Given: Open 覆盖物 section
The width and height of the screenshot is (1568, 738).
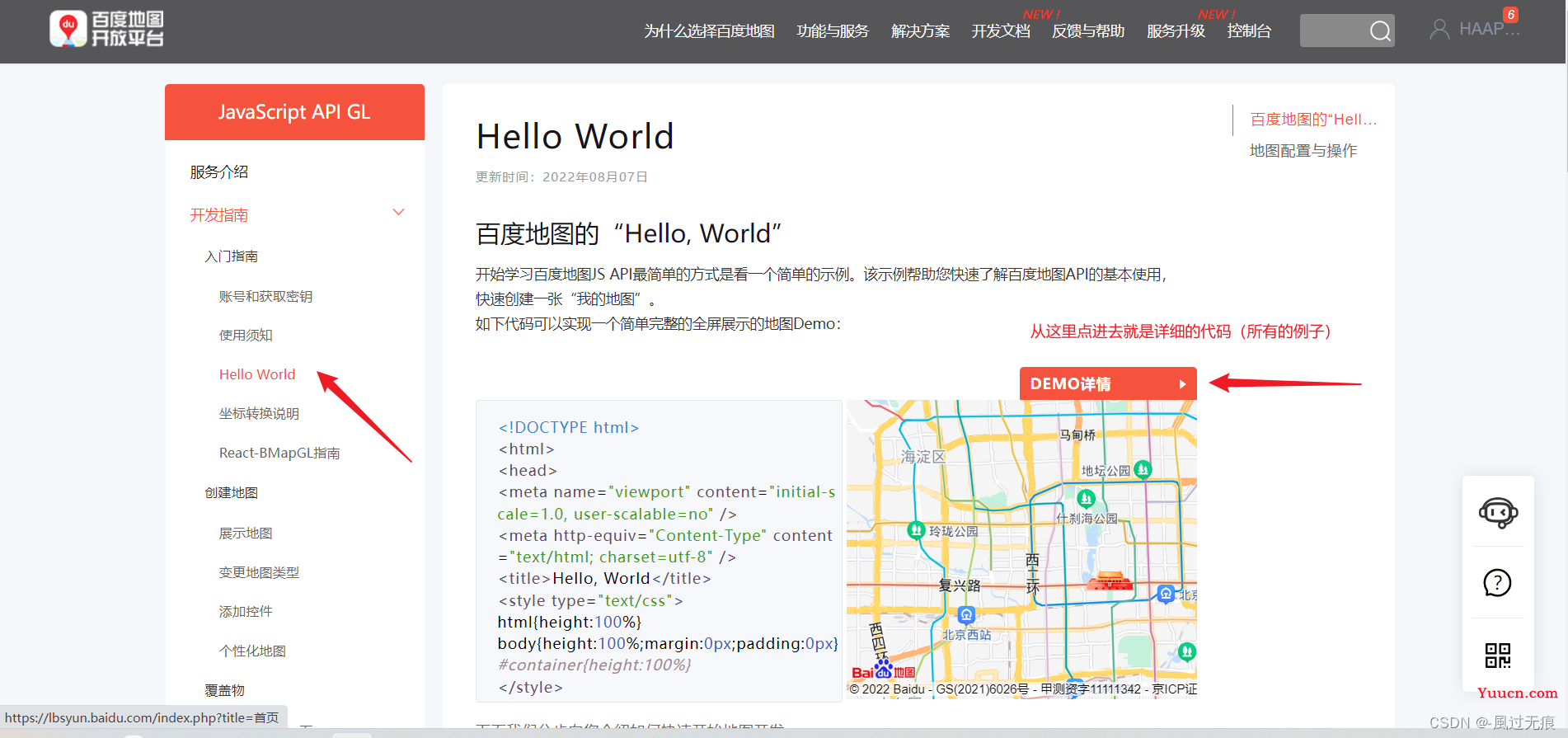Looking at the screenshot, I should [x=225, y=691].
